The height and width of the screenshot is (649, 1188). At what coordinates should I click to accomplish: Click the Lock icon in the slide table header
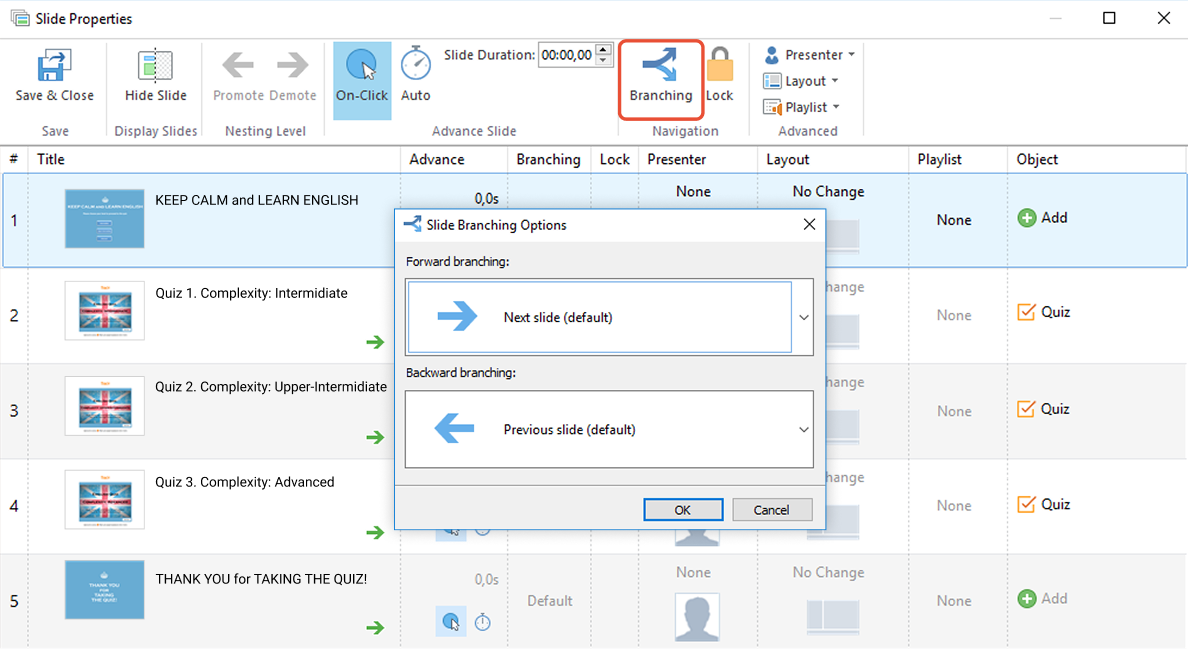[614, 159]
